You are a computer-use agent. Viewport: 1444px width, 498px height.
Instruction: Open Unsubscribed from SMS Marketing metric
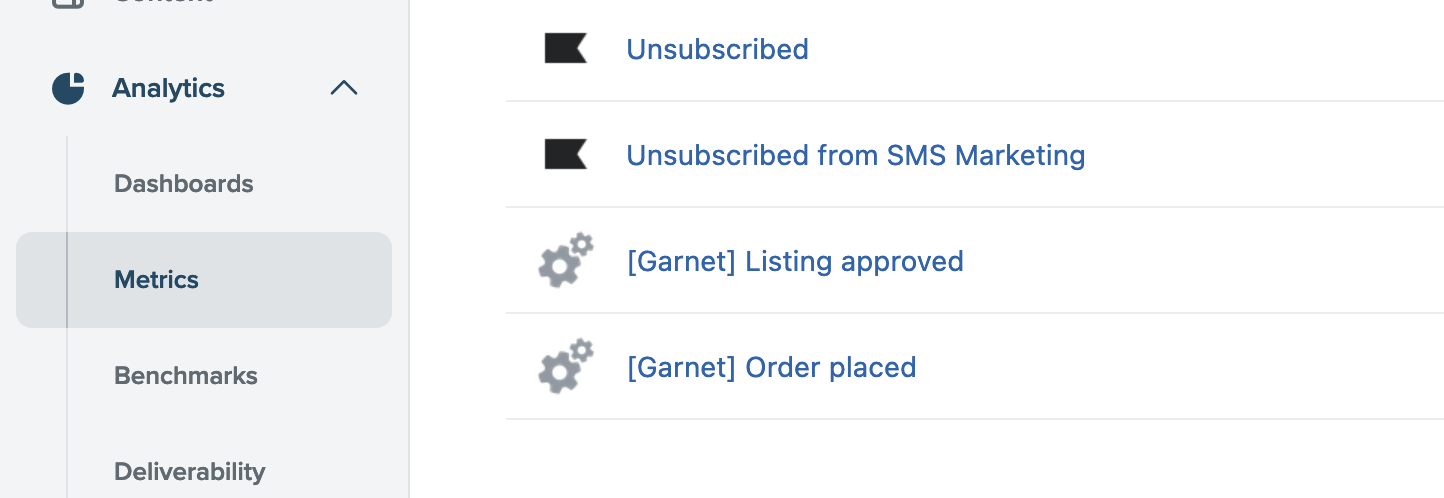click(855, 155)
